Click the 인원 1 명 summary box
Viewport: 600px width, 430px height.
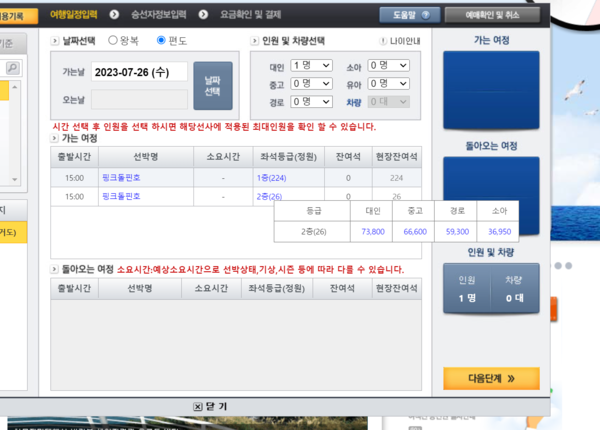(x=467, y=289)
